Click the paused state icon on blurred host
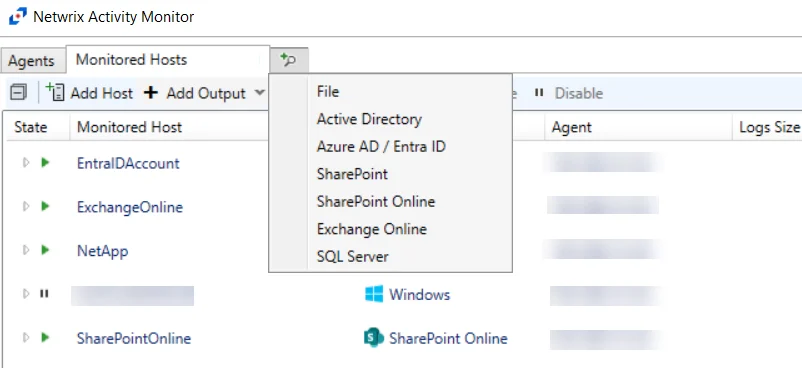The image size is (802, 368). click(x=44, y=294)
